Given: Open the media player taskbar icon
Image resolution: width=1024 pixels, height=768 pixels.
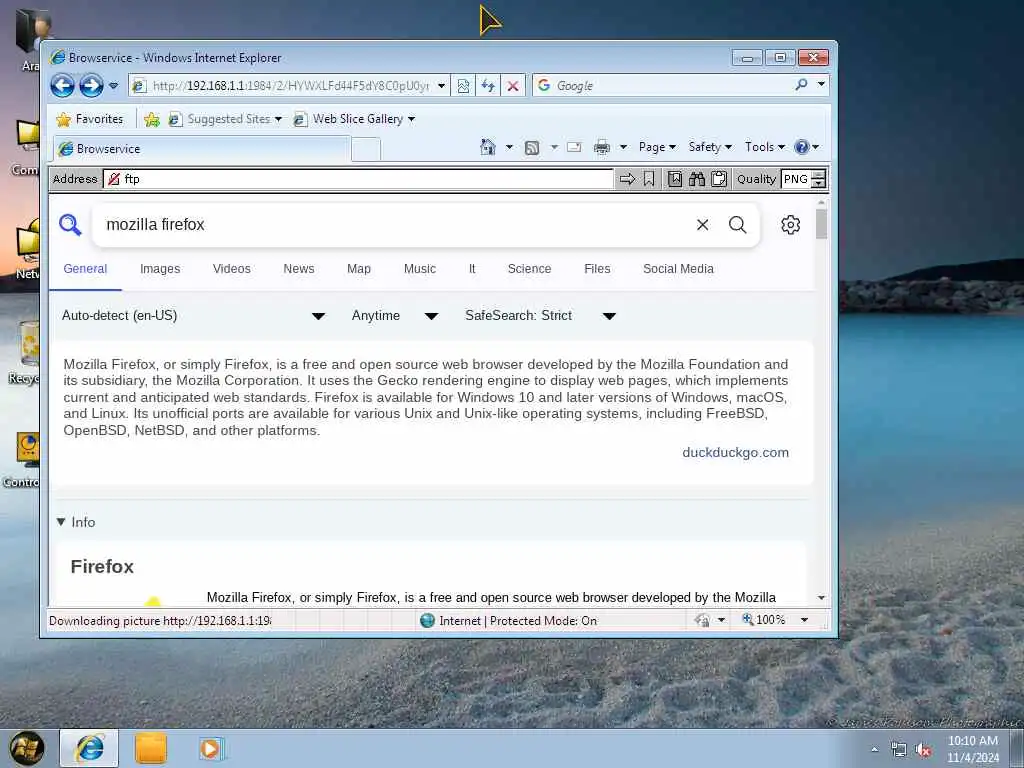Looking at the screenshot, I should coord(211,748).
